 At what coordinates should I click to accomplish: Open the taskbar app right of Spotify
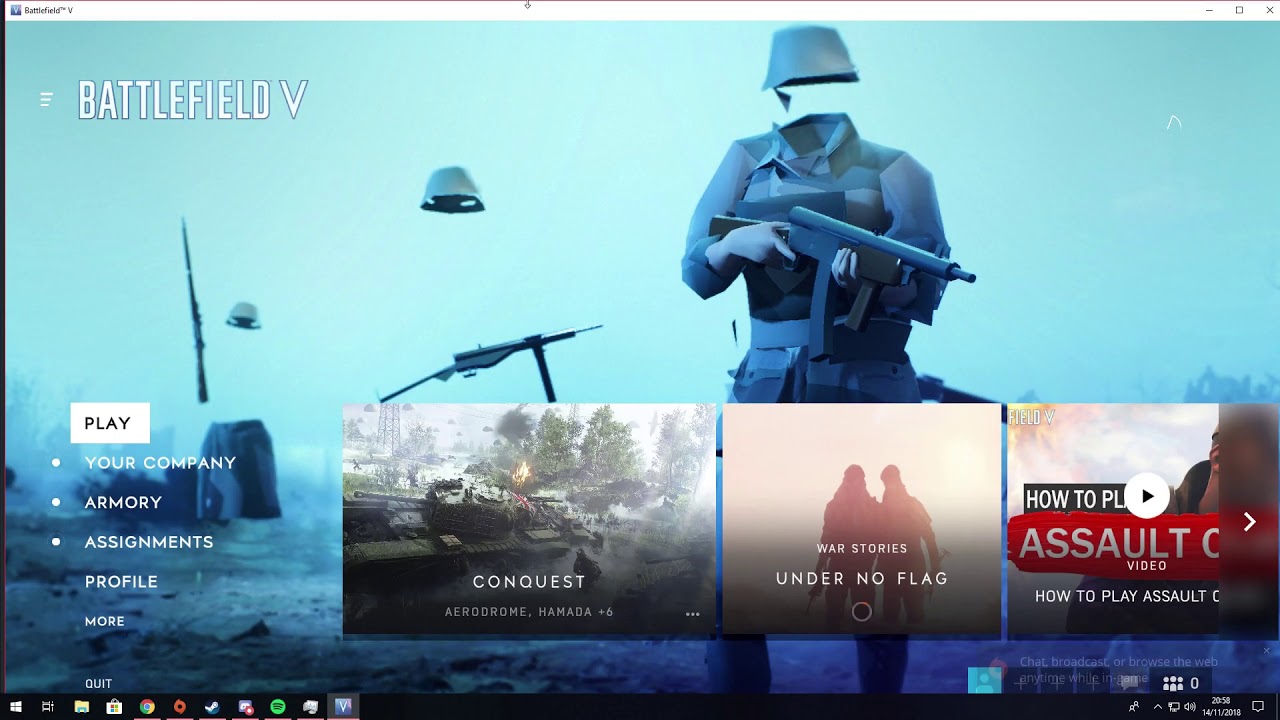coord(311,707)
